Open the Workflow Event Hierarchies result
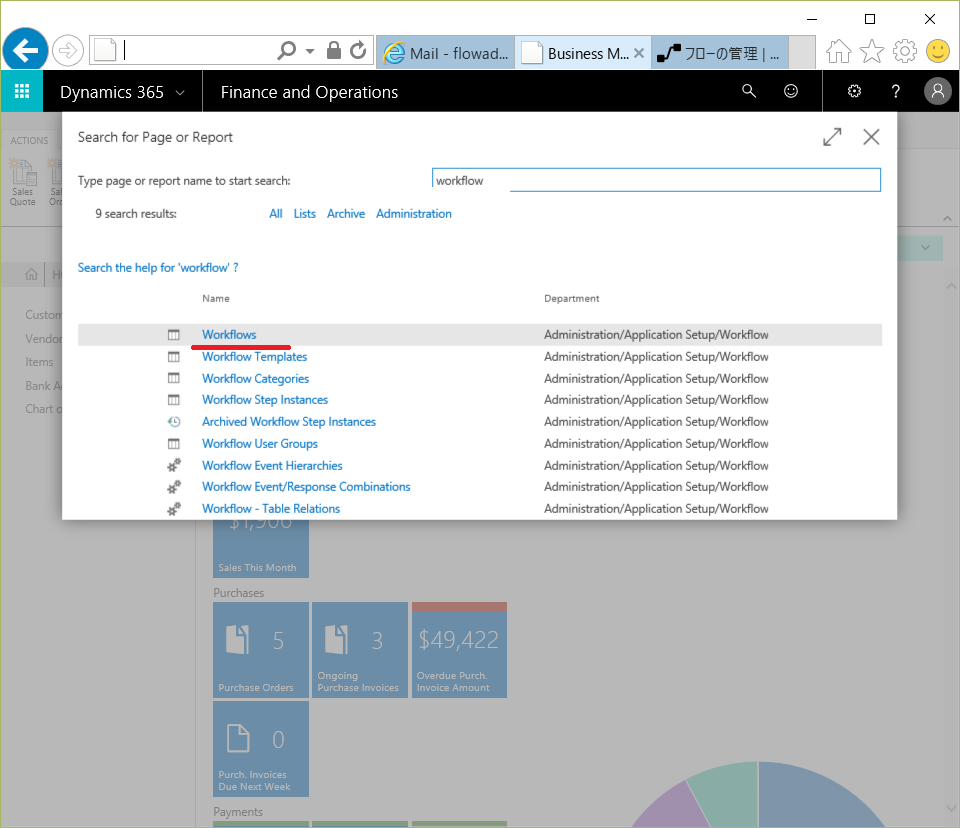960x828 pixels. [272, 465]
